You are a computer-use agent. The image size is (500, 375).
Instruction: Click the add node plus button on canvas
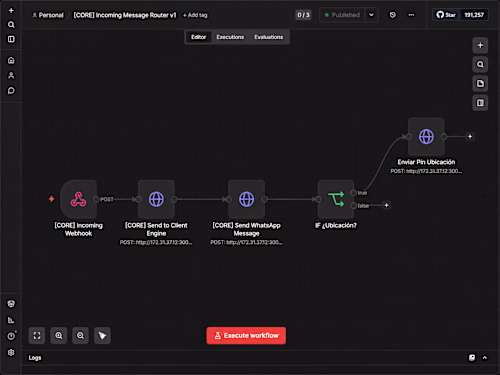click(480, 45)
